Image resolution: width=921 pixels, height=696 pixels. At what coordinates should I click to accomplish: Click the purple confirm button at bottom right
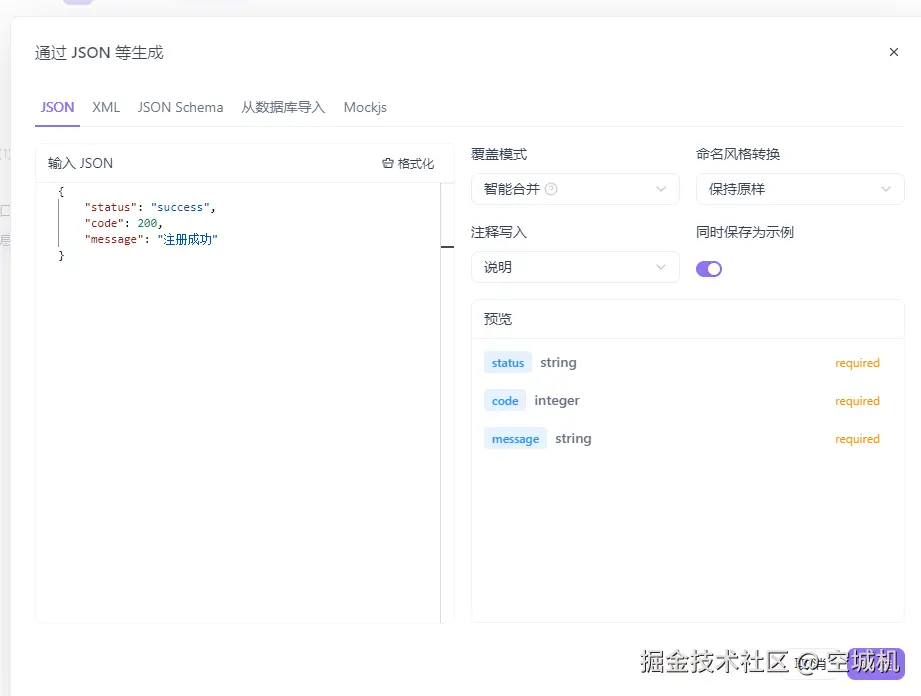tap(875, 663)
